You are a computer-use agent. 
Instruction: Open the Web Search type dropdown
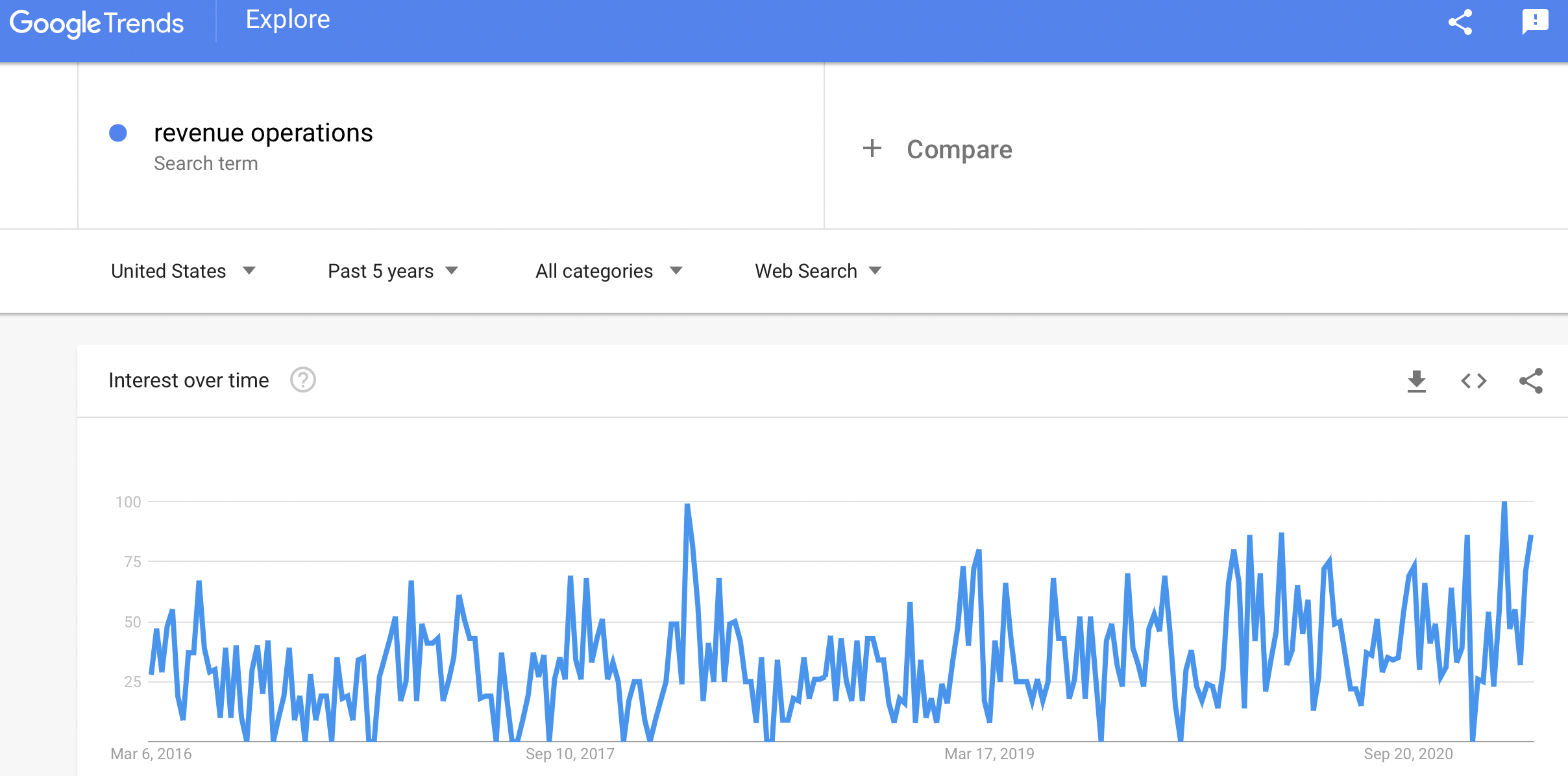[x=818, y=271]
